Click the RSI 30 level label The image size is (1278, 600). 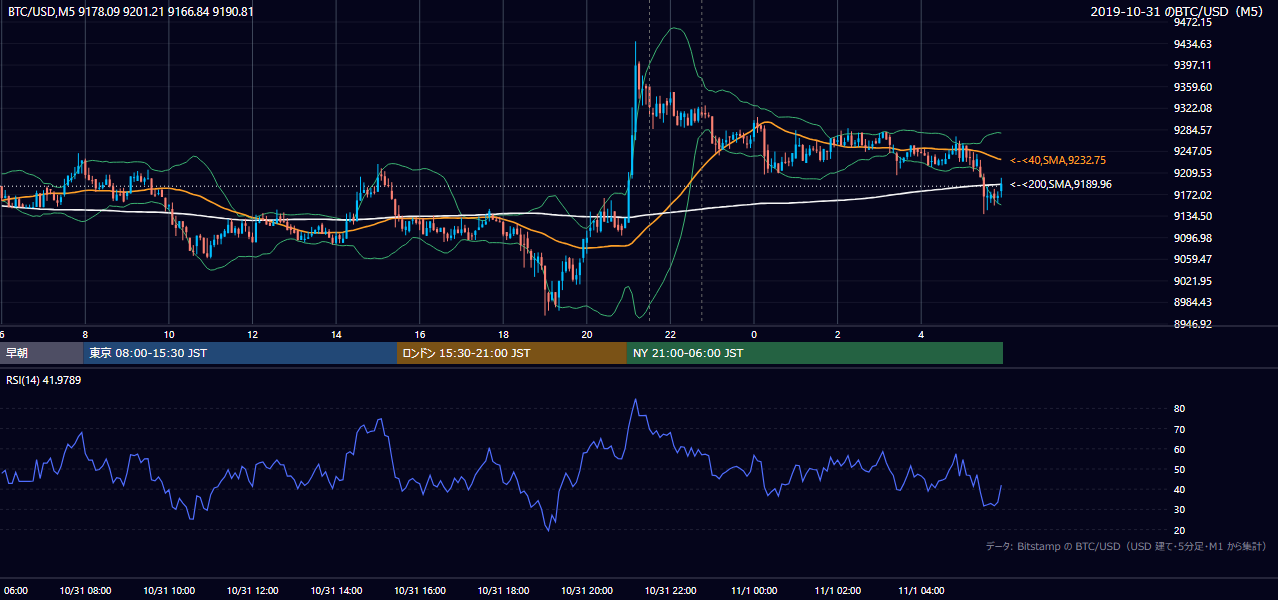[x=1180, y=510]
